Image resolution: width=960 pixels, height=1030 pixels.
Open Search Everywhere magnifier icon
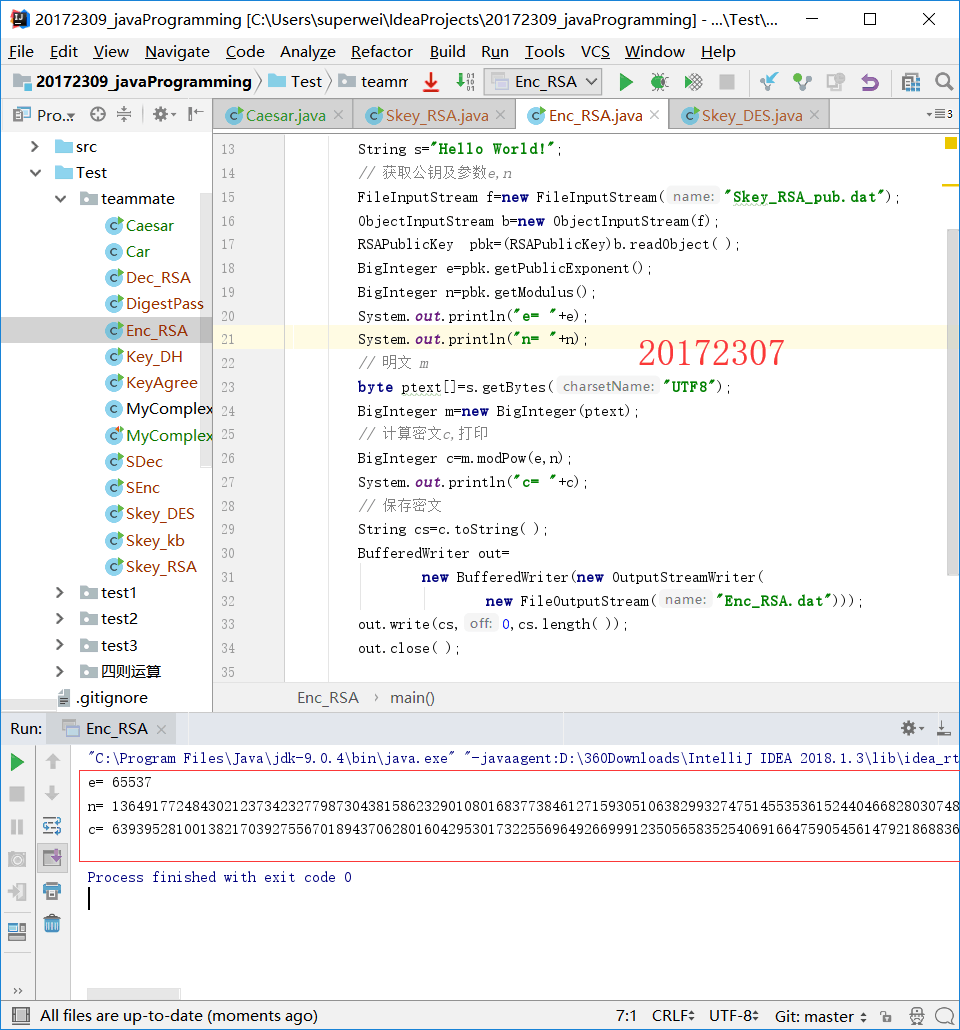(x=944, y=82)
